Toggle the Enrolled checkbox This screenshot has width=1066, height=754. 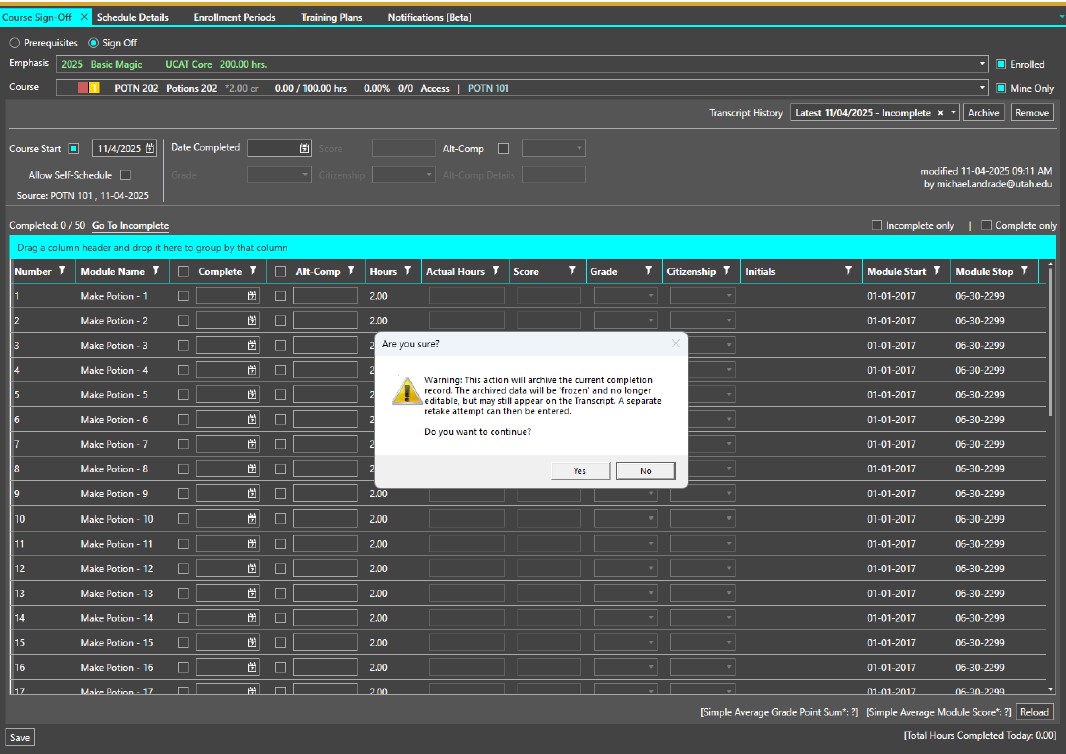click(x=1000, y=65)
